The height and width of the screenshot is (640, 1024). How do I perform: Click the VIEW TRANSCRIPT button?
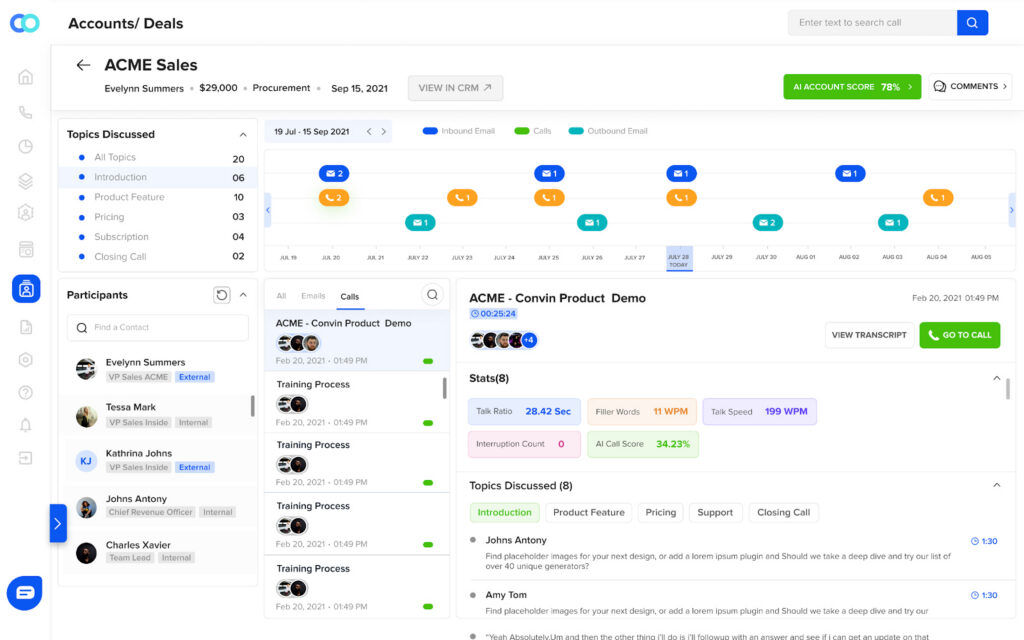tap(868, 335)
